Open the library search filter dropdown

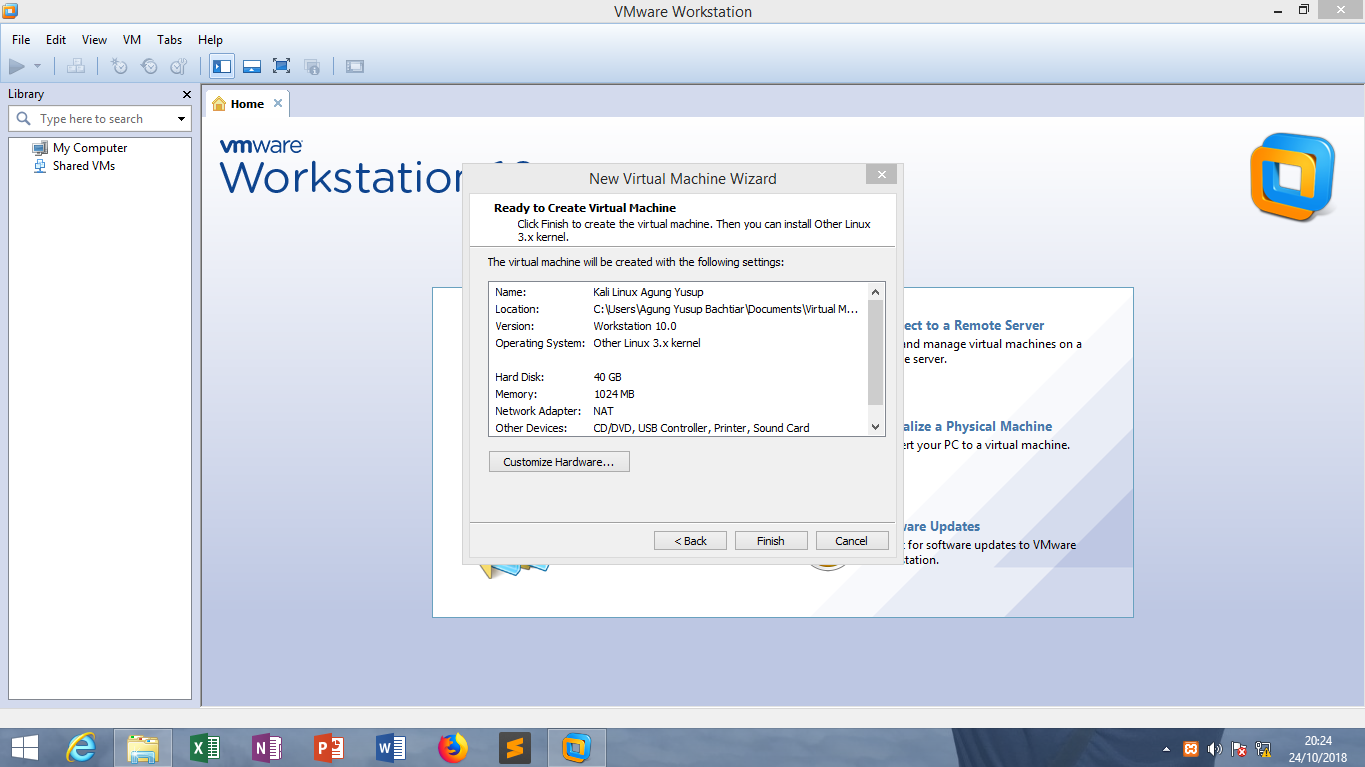[182, 118]
